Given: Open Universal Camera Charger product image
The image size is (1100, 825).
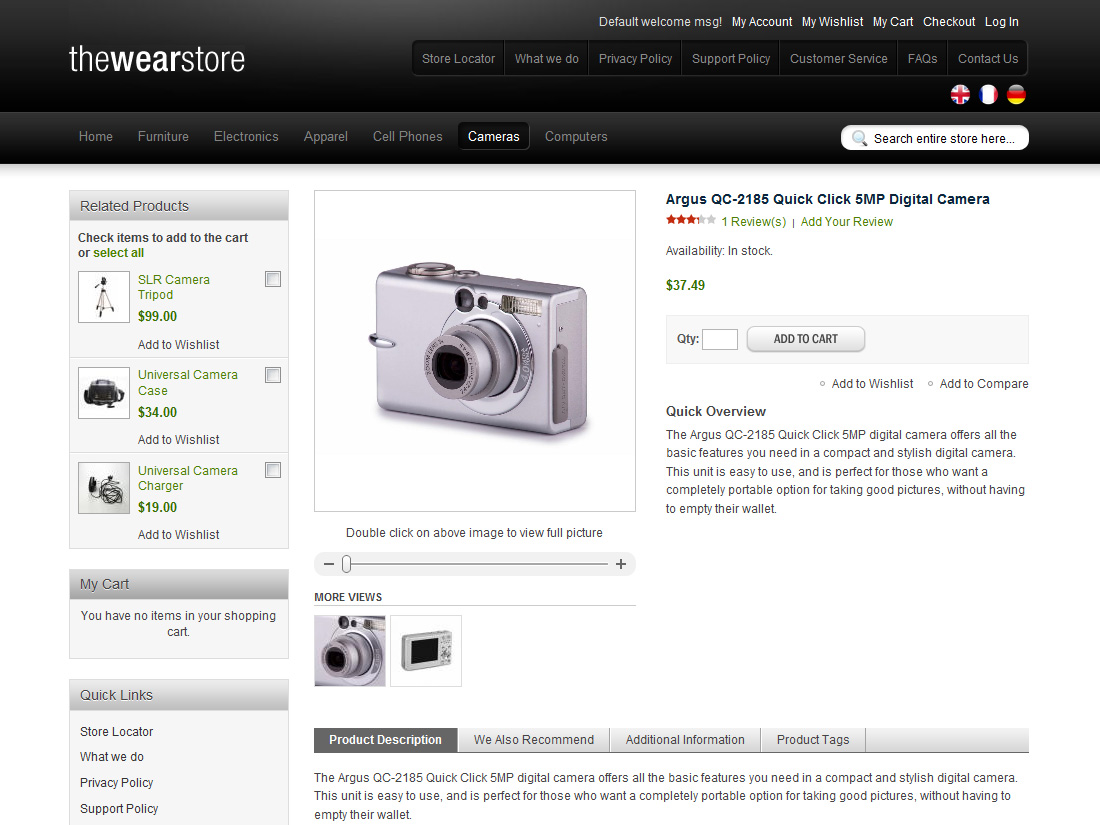Looking at the screenshot, I should point(104,488).
